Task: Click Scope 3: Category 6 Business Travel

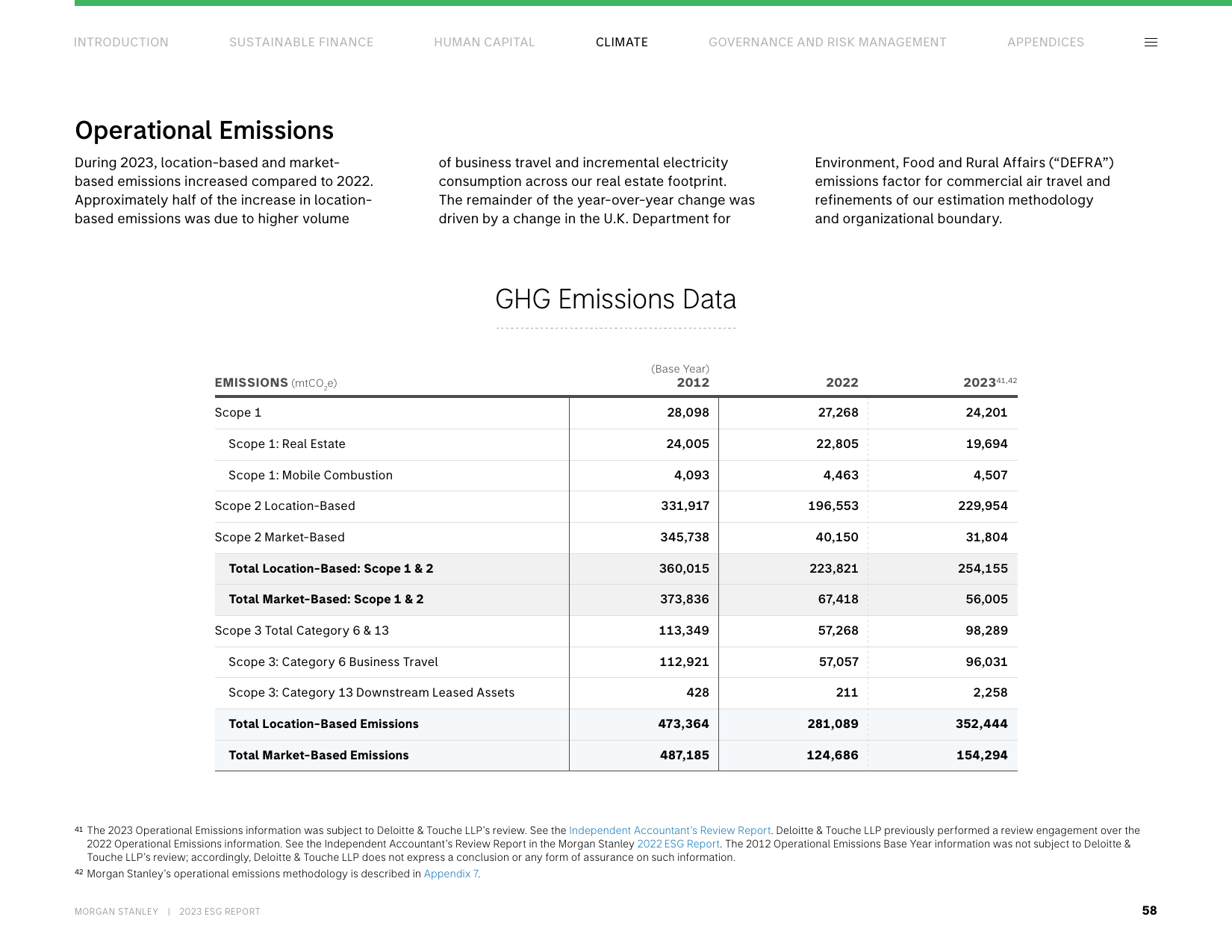Action: pos(333,662)
